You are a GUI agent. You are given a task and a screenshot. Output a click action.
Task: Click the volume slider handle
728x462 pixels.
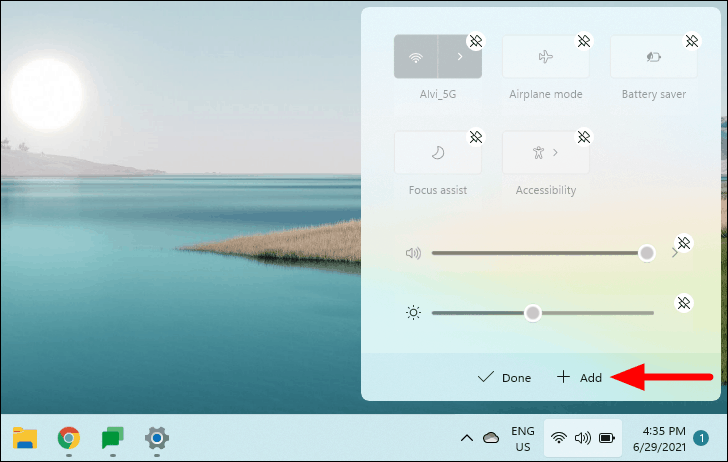coord(646,253)
